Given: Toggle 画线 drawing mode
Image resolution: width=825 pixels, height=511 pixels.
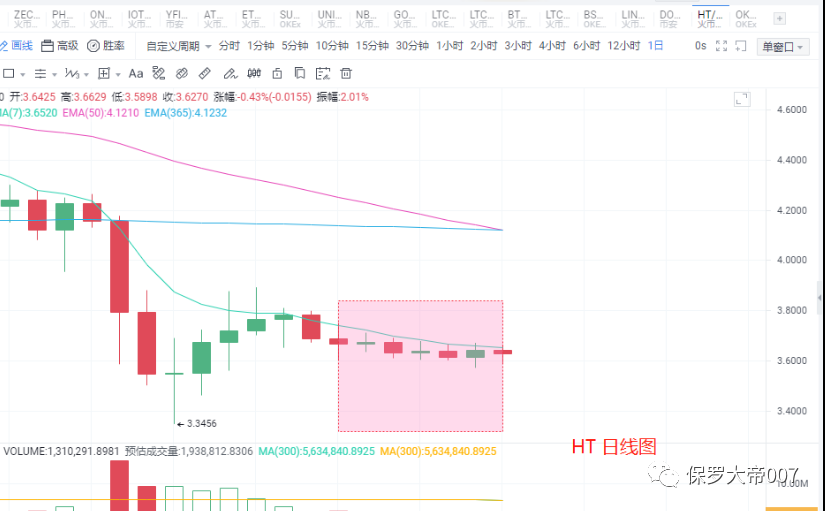Looking at the screenshot, I should coord(16,46).
